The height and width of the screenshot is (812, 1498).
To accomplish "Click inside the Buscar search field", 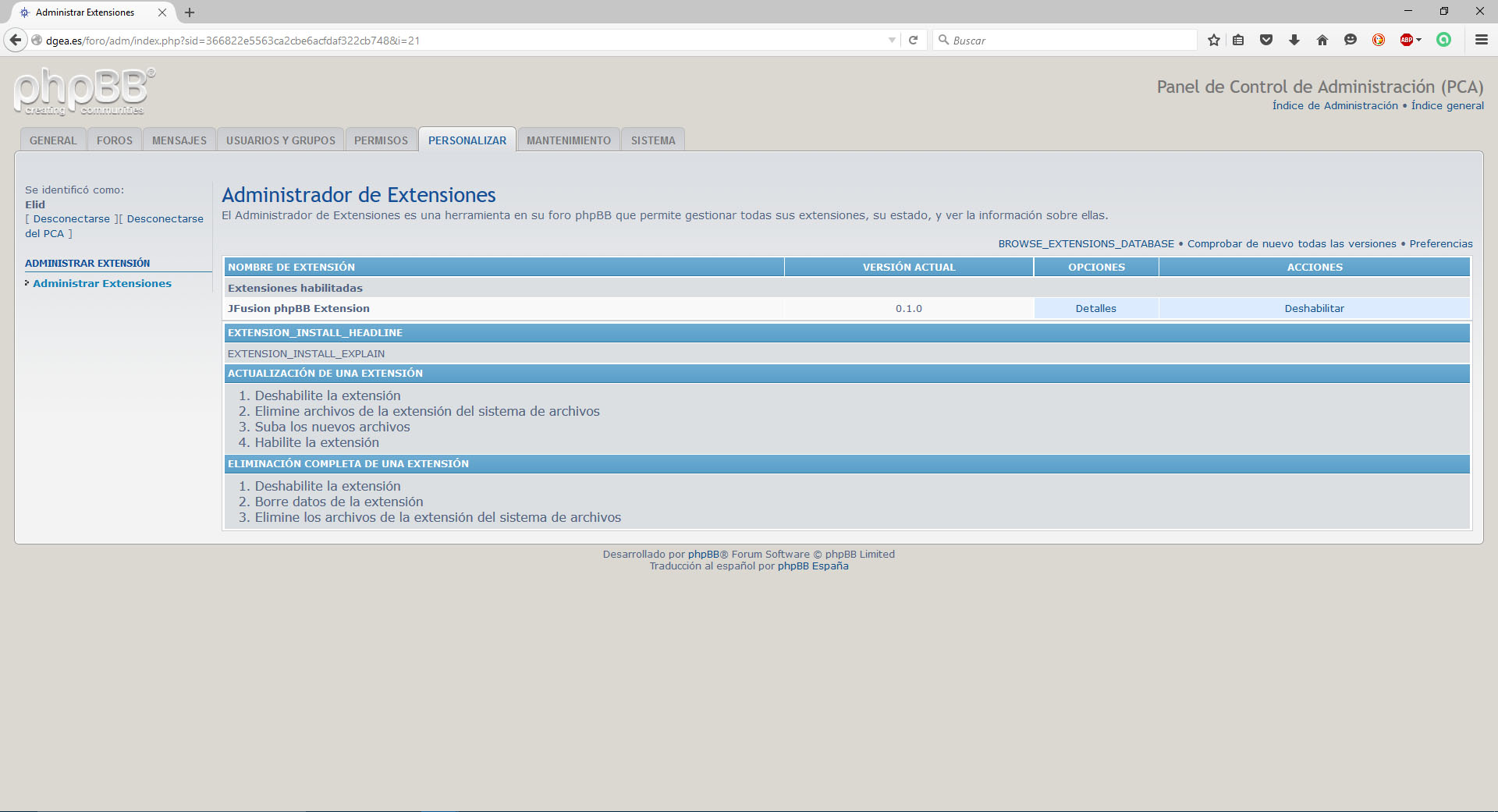I will coord(1069,40).
